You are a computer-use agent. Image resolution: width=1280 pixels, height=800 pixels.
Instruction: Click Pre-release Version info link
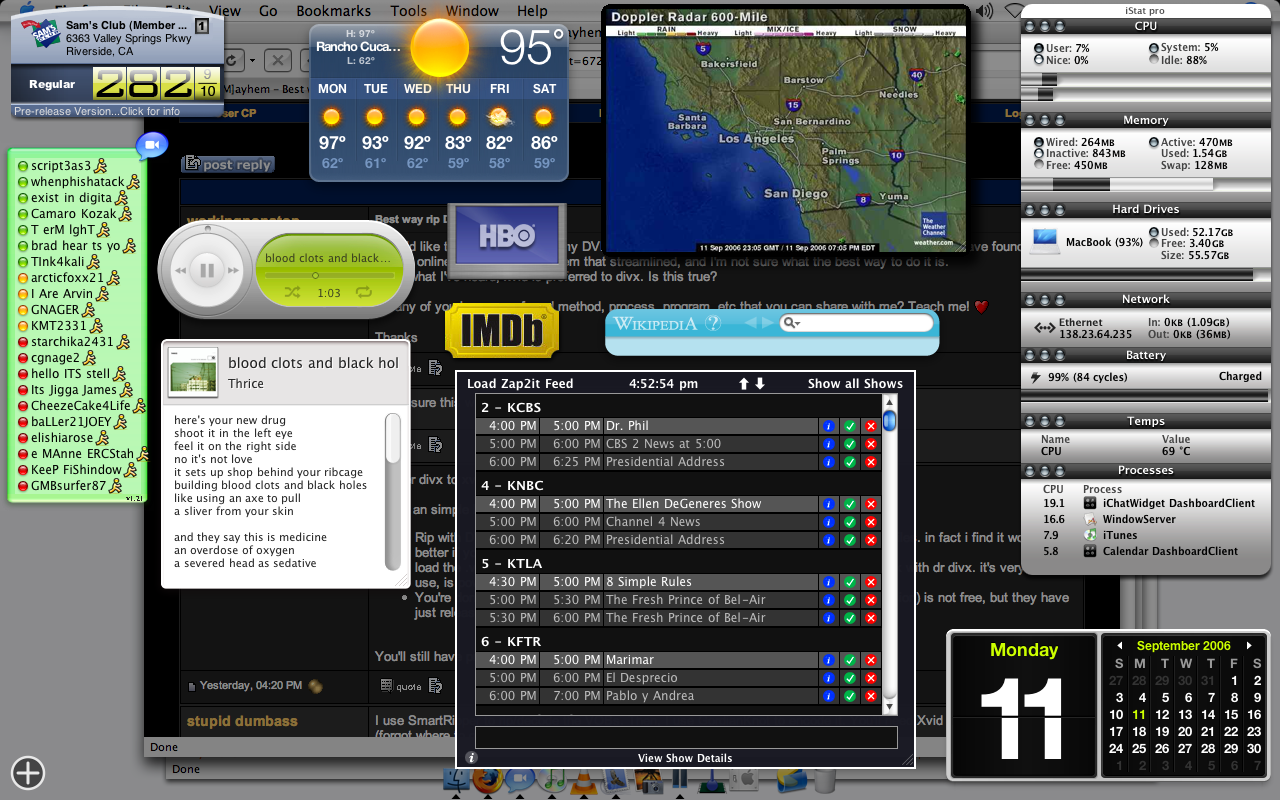[97, 111]
